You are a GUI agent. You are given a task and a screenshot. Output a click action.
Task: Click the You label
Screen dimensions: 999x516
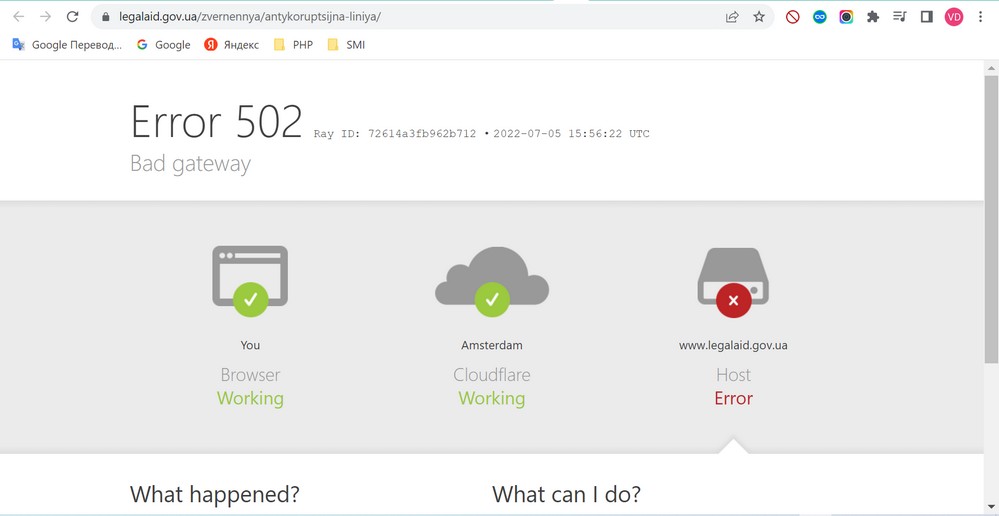pos(250,345)
